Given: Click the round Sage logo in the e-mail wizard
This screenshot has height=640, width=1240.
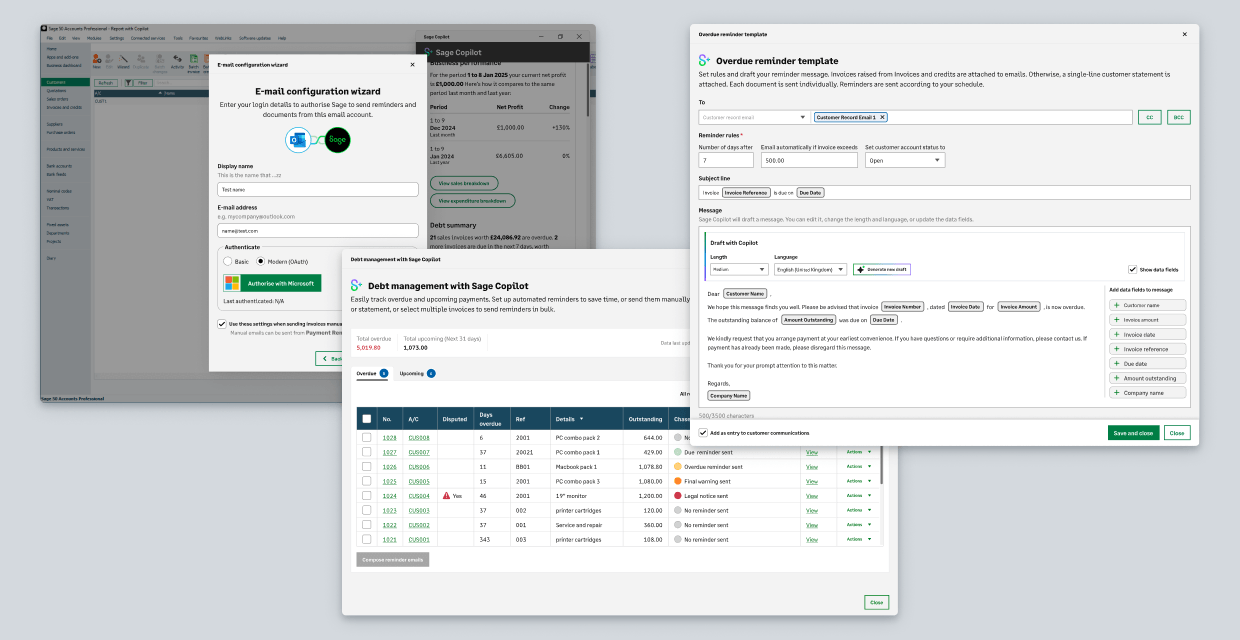Looking at the screenshot, I should point(338,140).
